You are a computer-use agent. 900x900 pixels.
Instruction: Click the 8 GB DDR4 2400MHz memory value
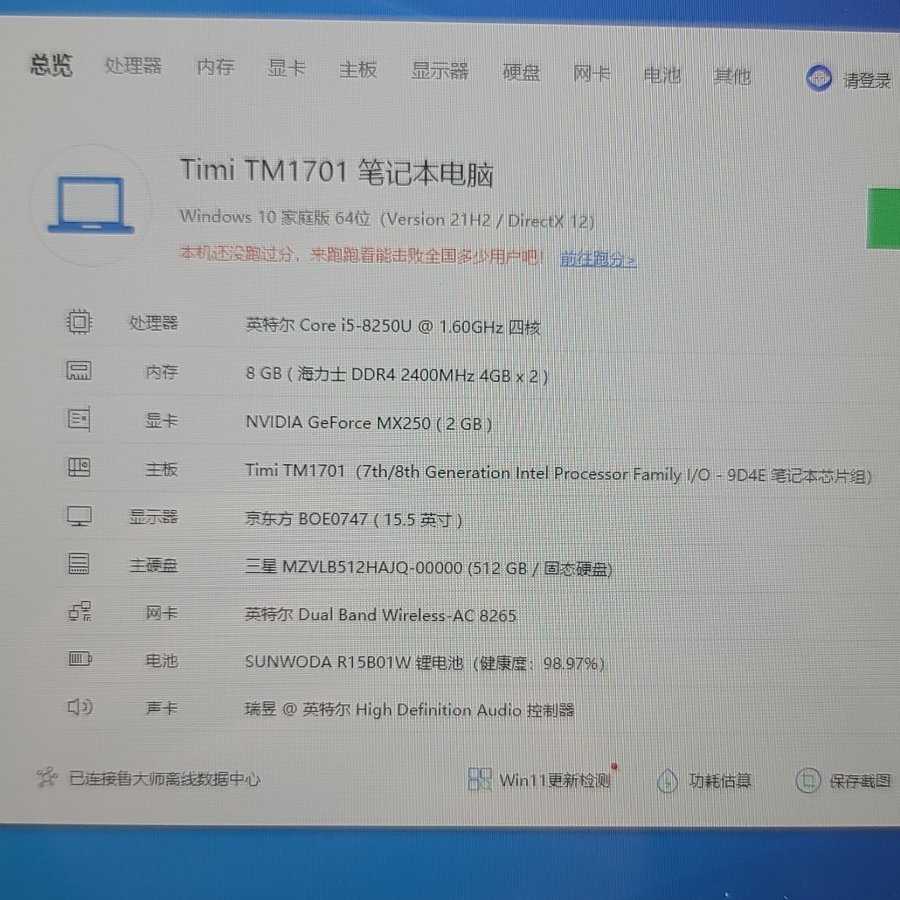coord(397,375)
